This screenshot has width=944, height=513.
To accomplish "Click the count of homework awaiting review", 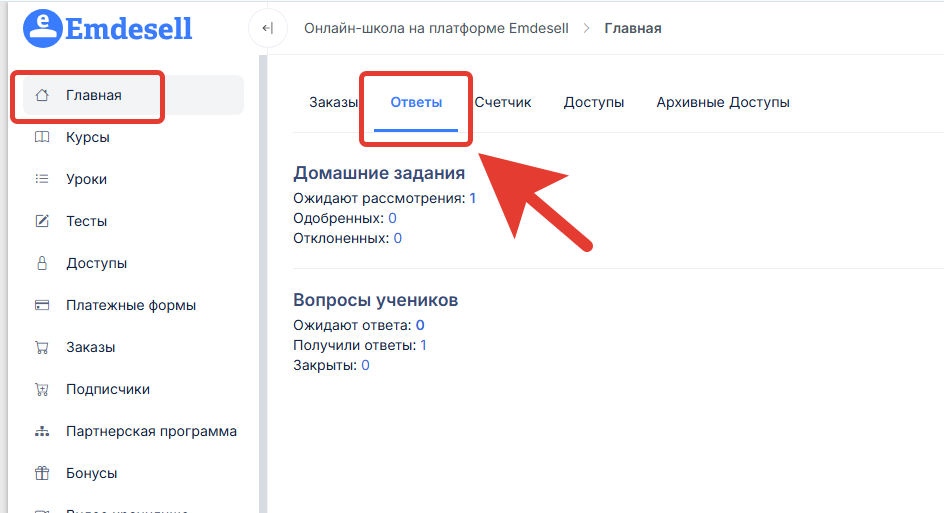I will pyautogui.click(x=473, y=198).
